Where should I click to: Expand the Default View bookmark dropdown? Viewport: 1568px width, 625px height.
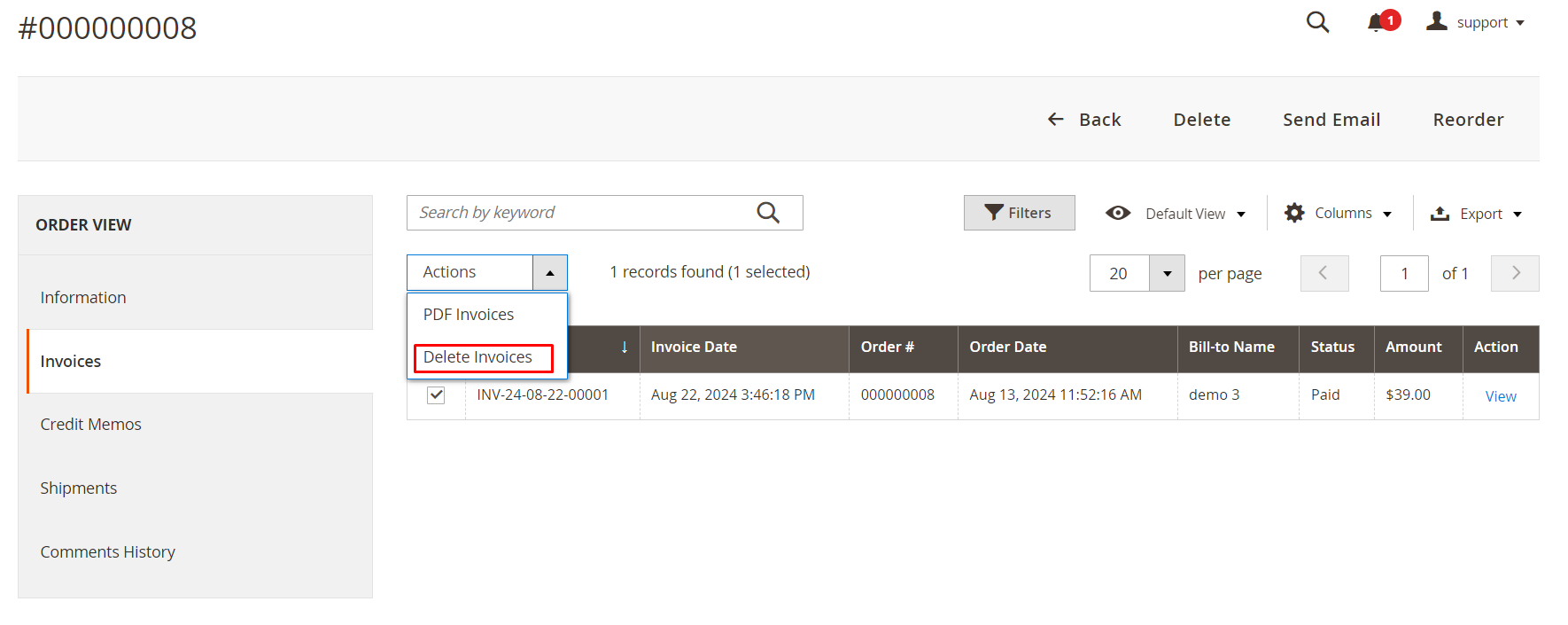(x=1176, y=214)
